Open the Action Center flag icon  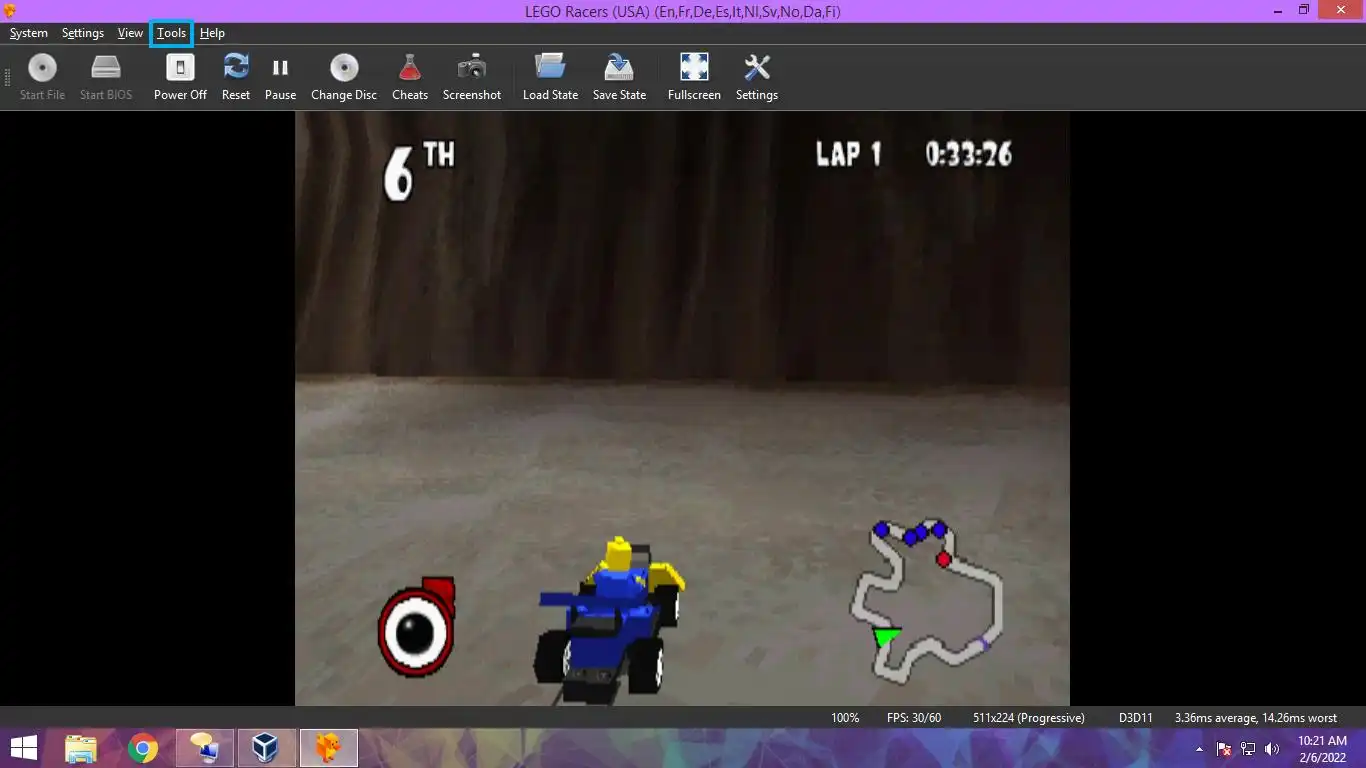pos(1224,749)
